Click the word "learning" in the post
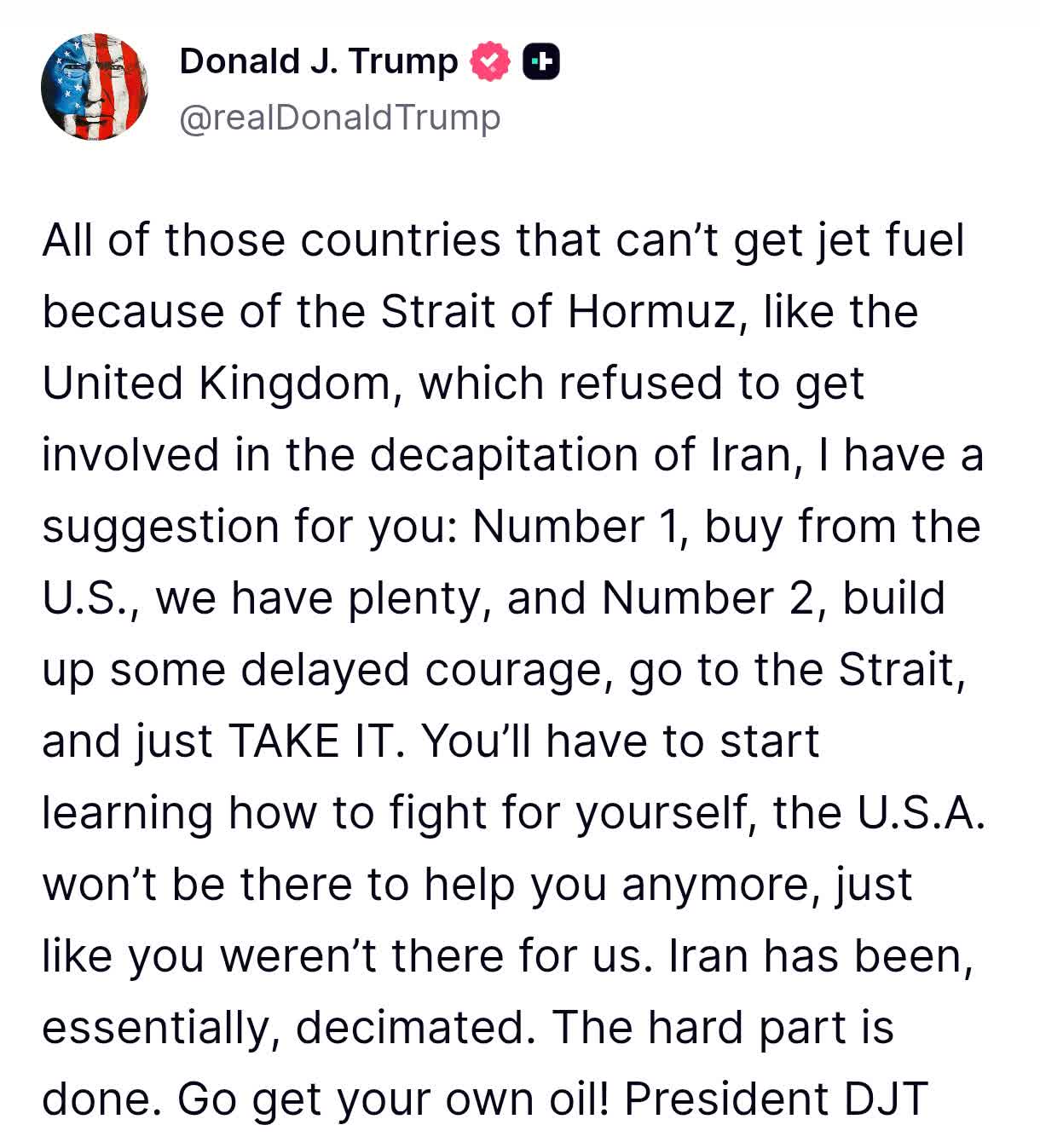This screenshot has height=1148, width=1040. pos(127,813)
